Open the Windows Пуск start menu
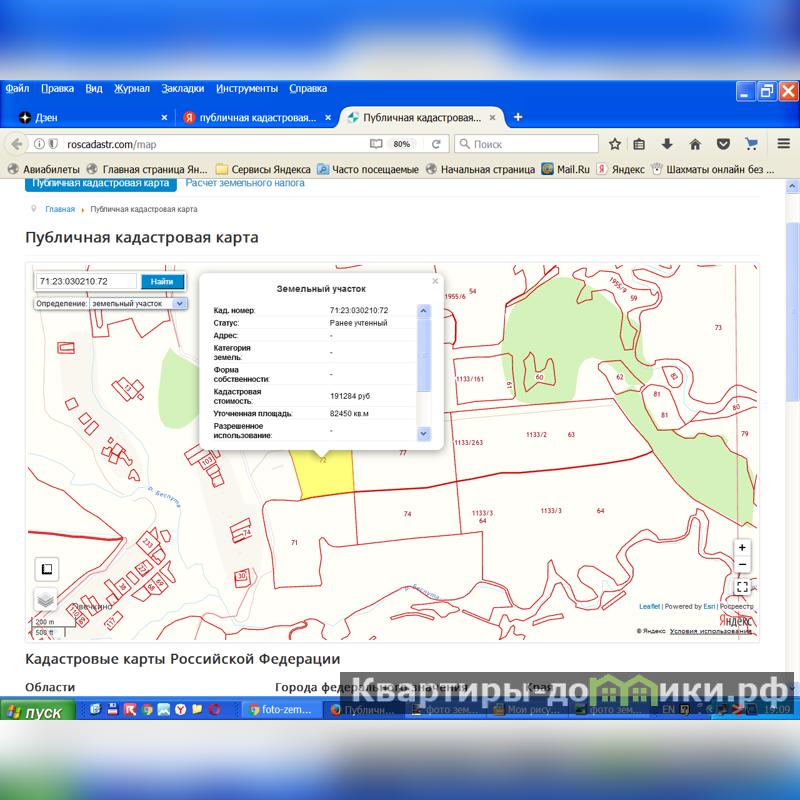 tap(33, 712)
